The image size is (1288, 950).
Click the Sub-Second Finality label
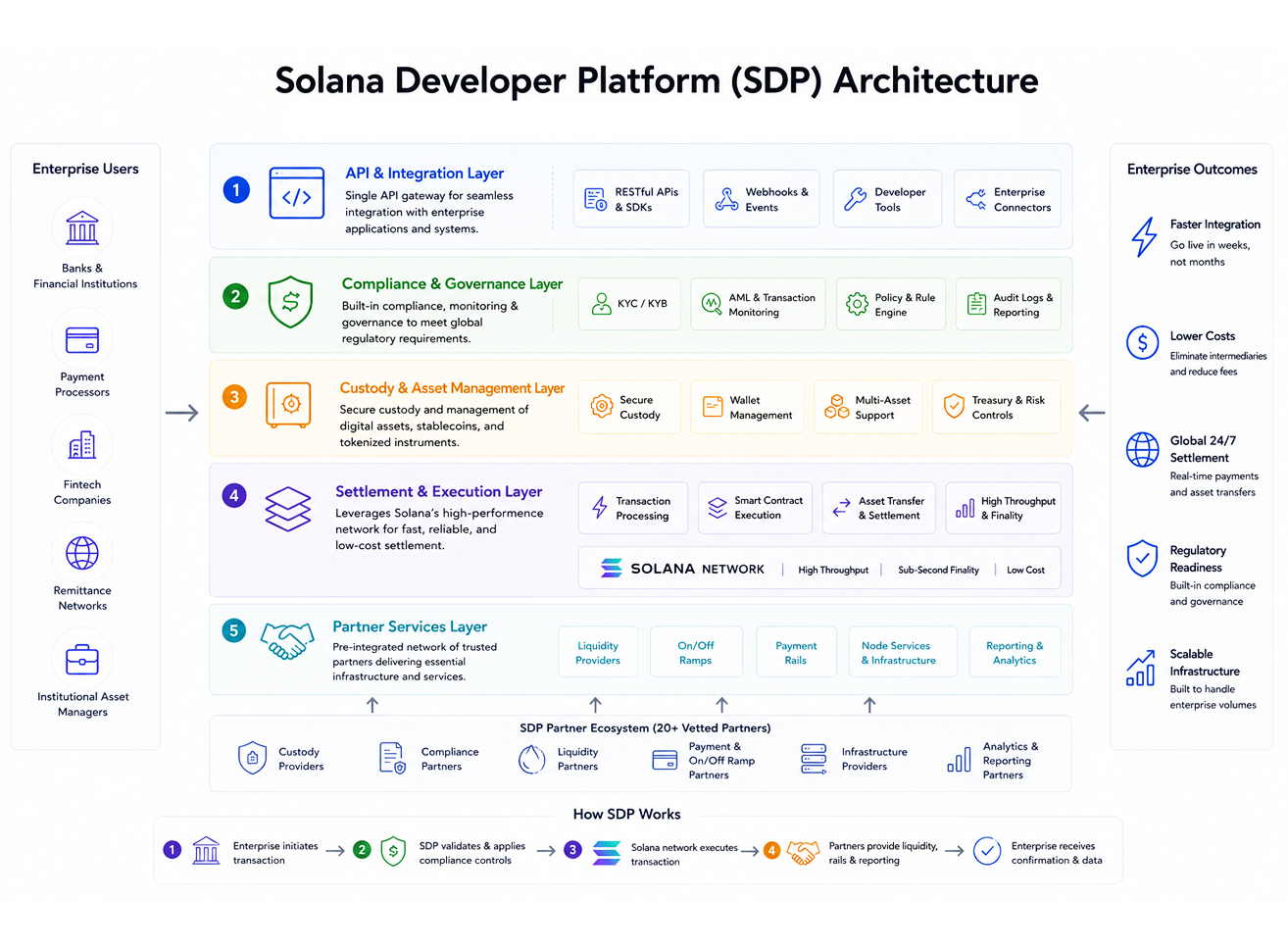click(x=938, y=570)
